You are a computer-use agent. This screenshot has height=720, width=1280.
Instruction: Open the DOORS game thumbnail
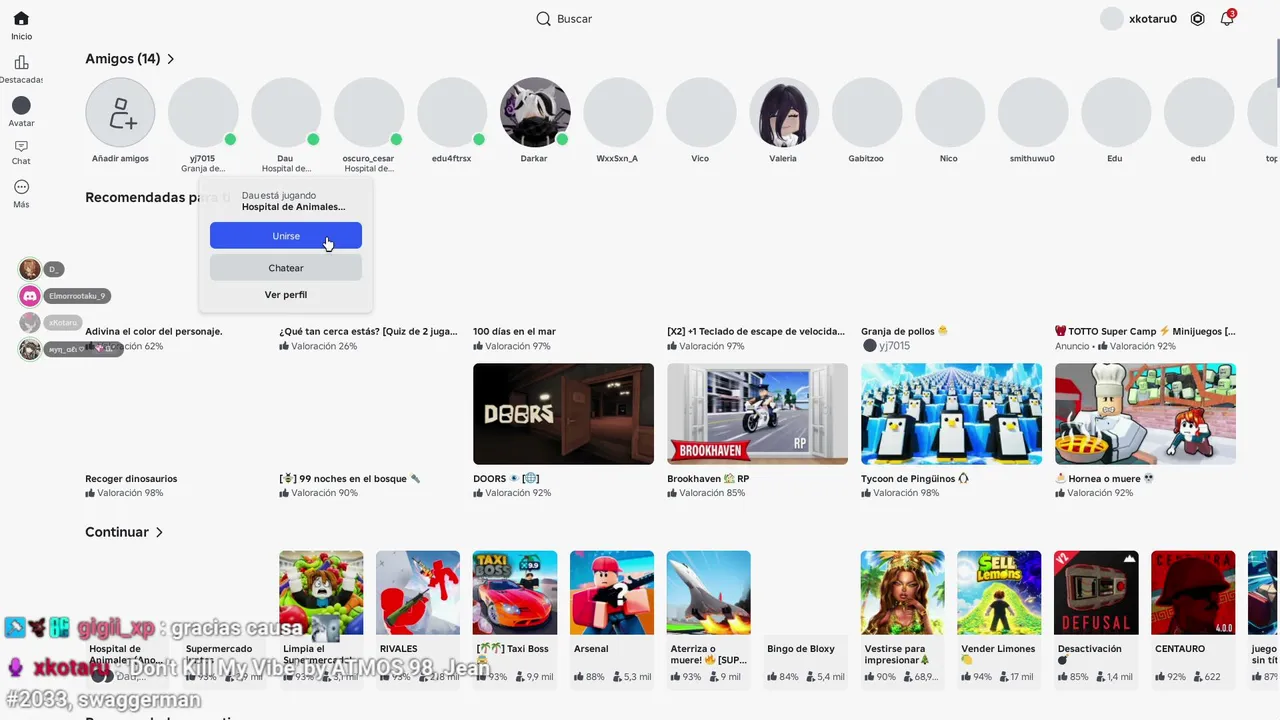[563, 414]
